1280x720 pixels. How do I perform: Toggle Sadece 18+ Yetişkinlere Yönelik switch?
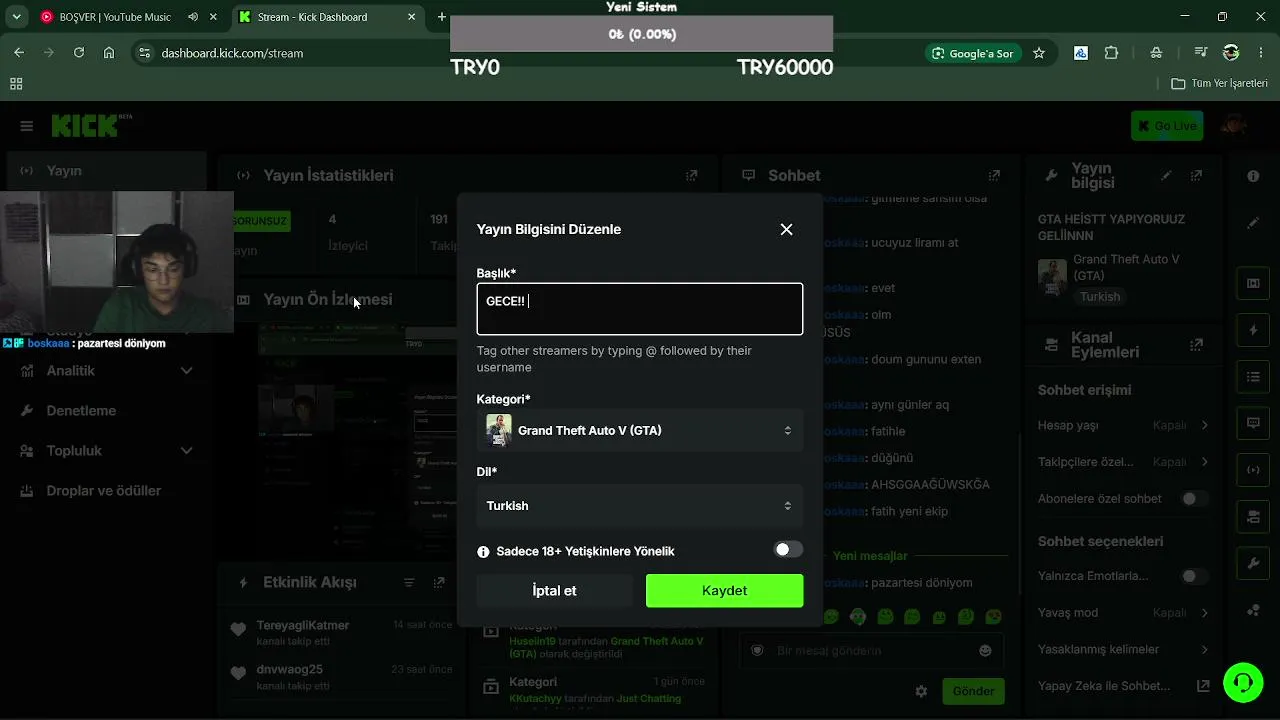tap(788, 549)
